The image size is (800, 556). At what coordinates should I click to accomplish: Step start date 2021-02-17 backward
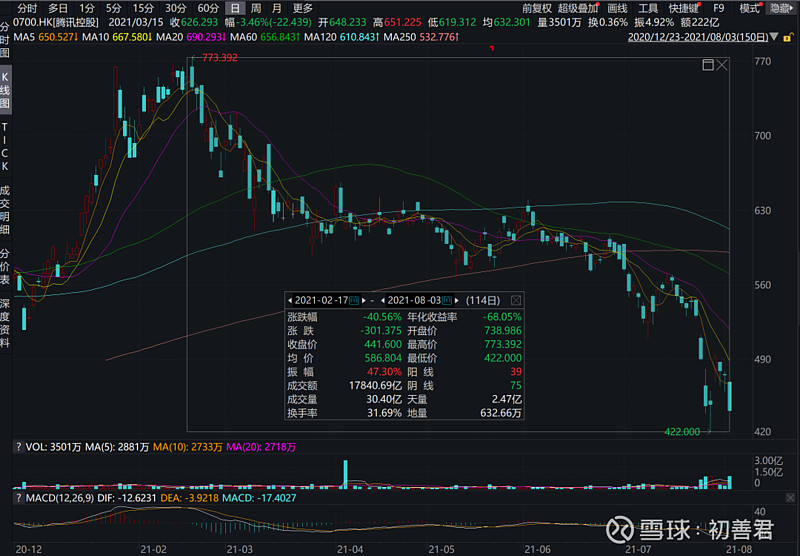tap(290, 300)
